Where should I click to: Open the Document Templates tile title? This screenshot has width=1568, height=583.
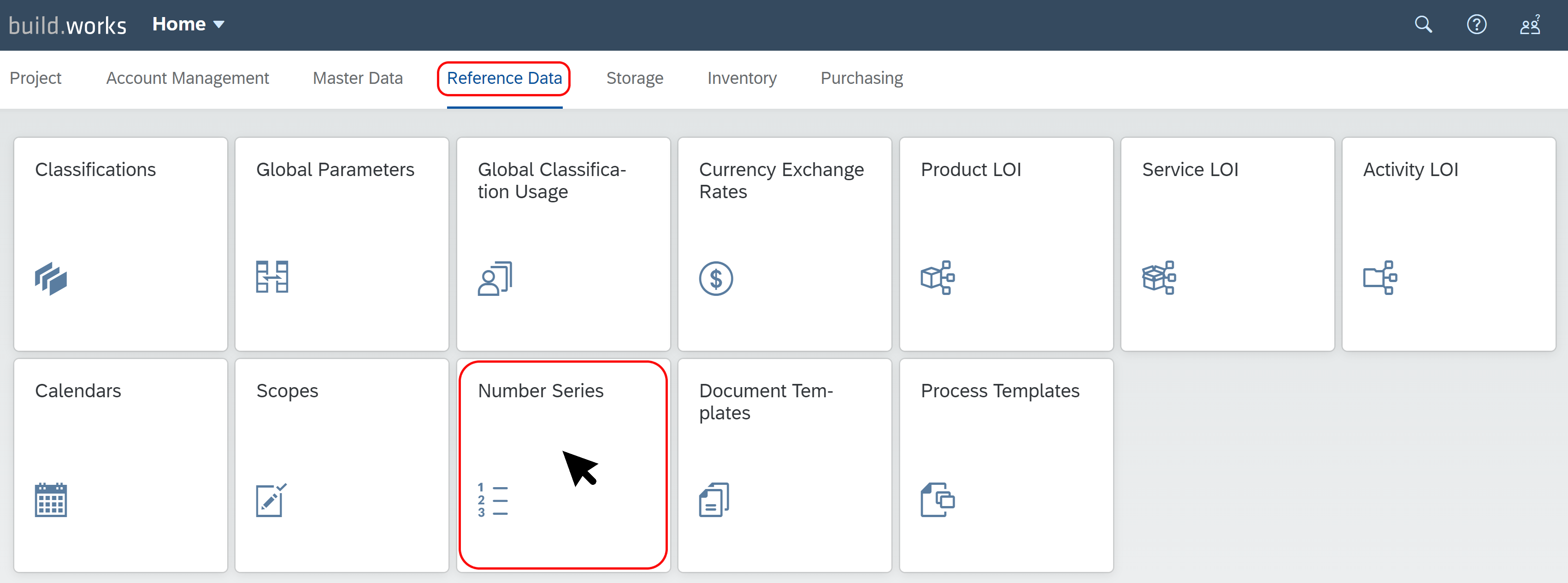click(766, 402)
